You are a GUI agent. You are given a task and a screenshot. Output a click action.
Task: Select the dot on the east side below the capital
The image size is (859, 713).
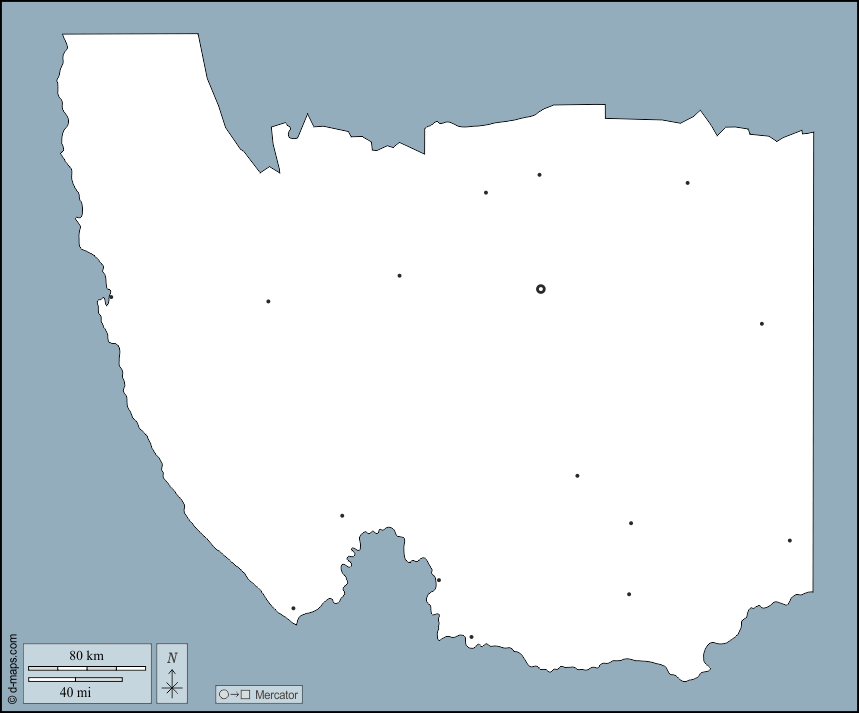(761, 324)
